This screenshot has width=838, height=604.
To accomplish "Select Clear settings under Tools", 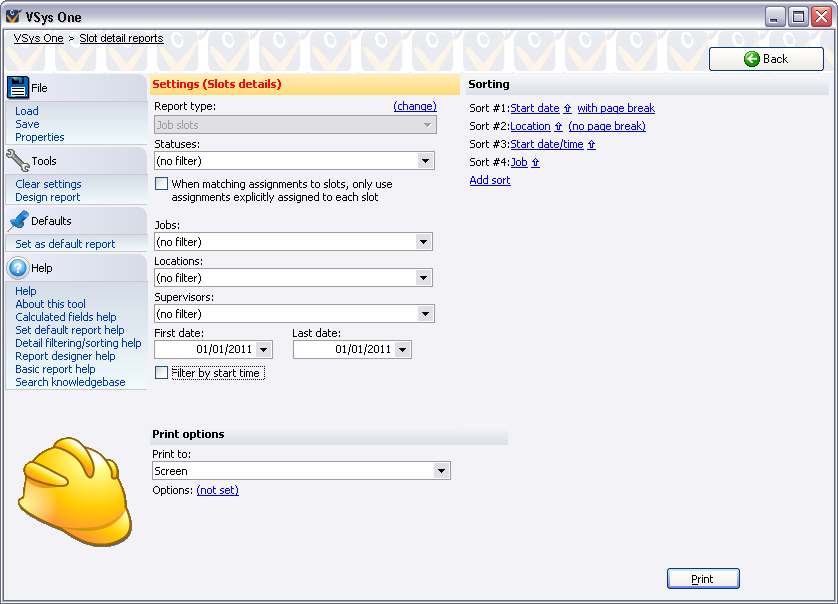I will [x=48, y=184].
